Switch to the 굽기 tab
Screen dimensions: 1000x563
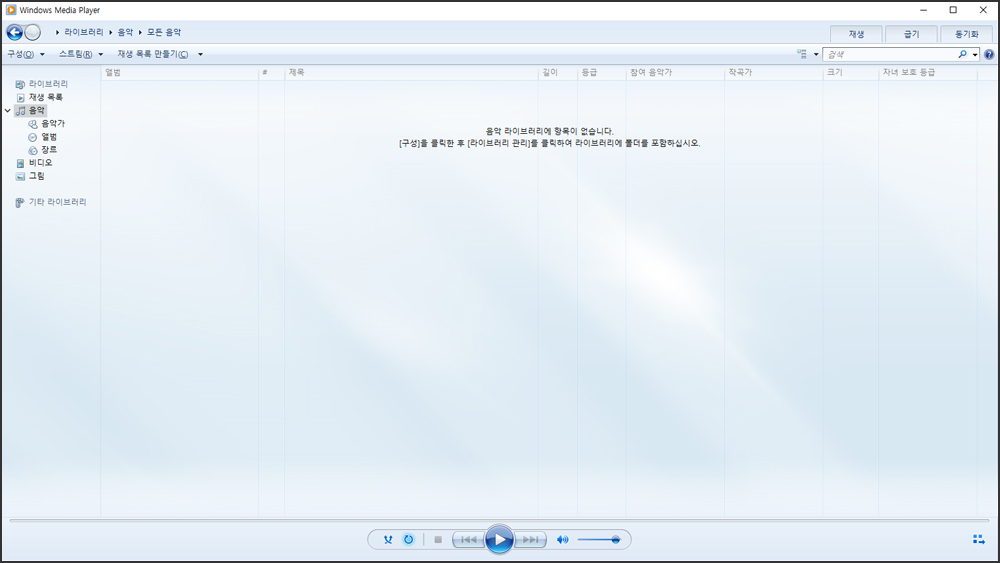tap(911, 34)
